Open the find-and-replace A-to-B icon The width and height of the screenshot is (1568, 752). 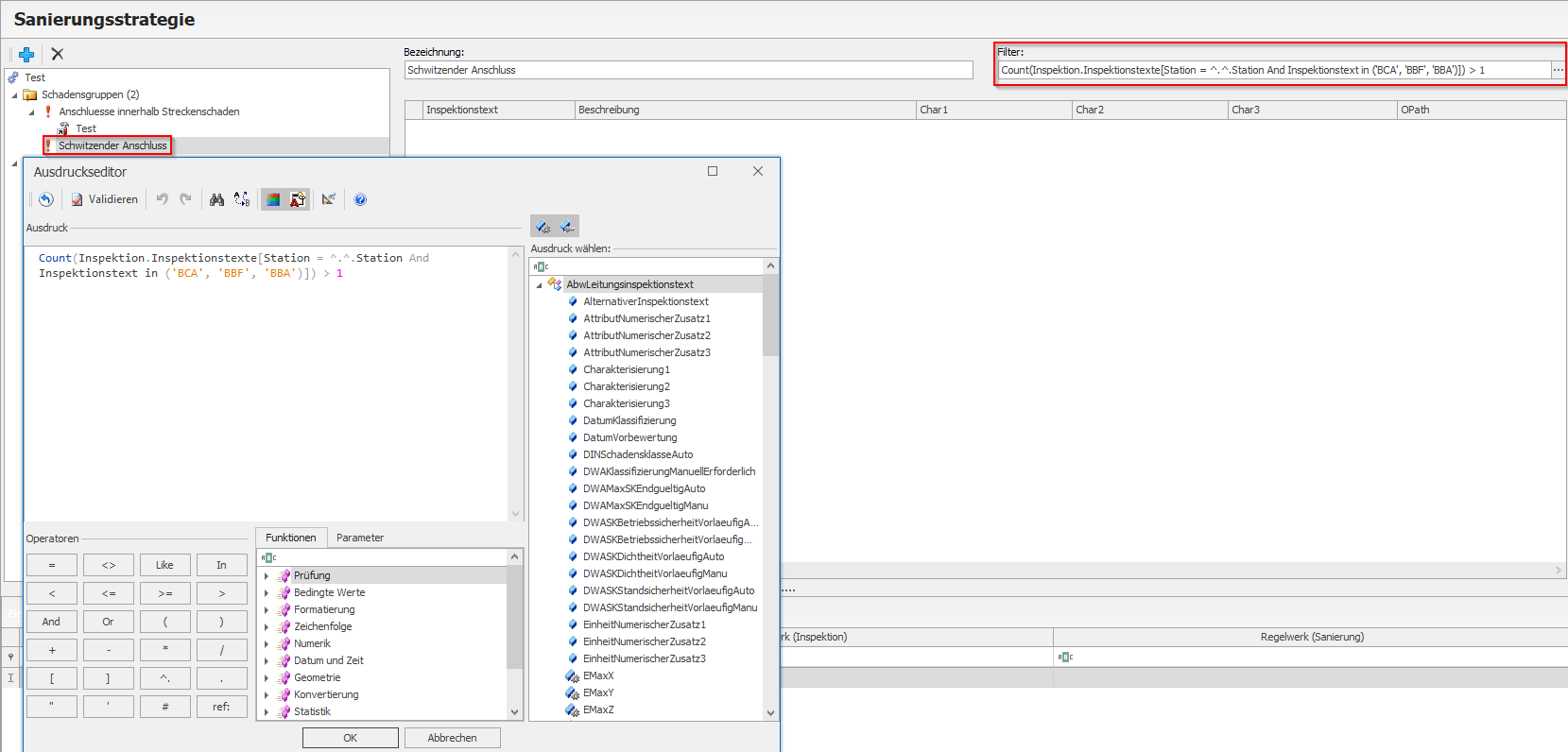coord(242,199)
